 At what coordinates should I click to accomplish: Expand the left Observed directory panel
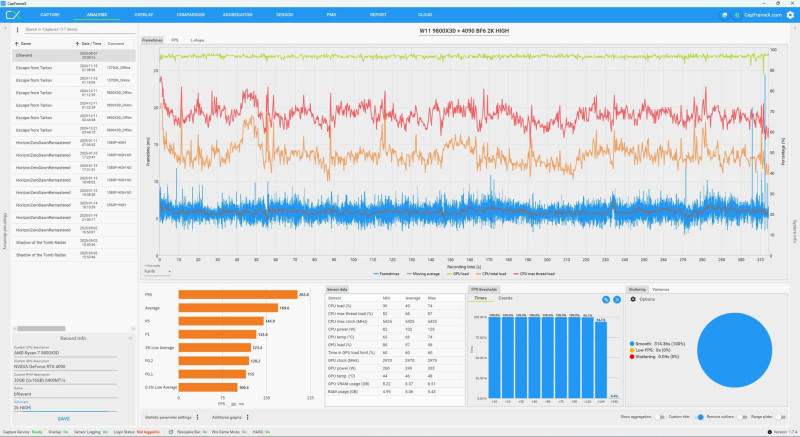(x=5, y=28)
